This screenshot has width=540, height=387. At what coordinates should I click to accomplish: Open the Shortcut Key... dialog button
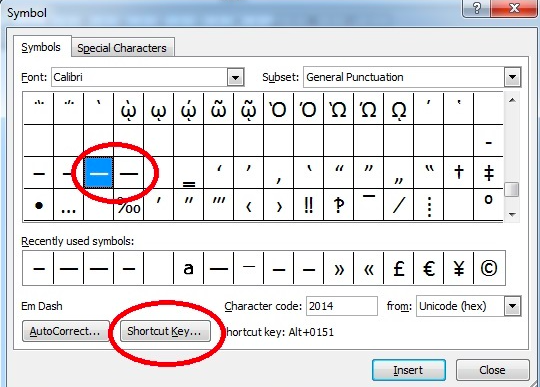point(165,331)
